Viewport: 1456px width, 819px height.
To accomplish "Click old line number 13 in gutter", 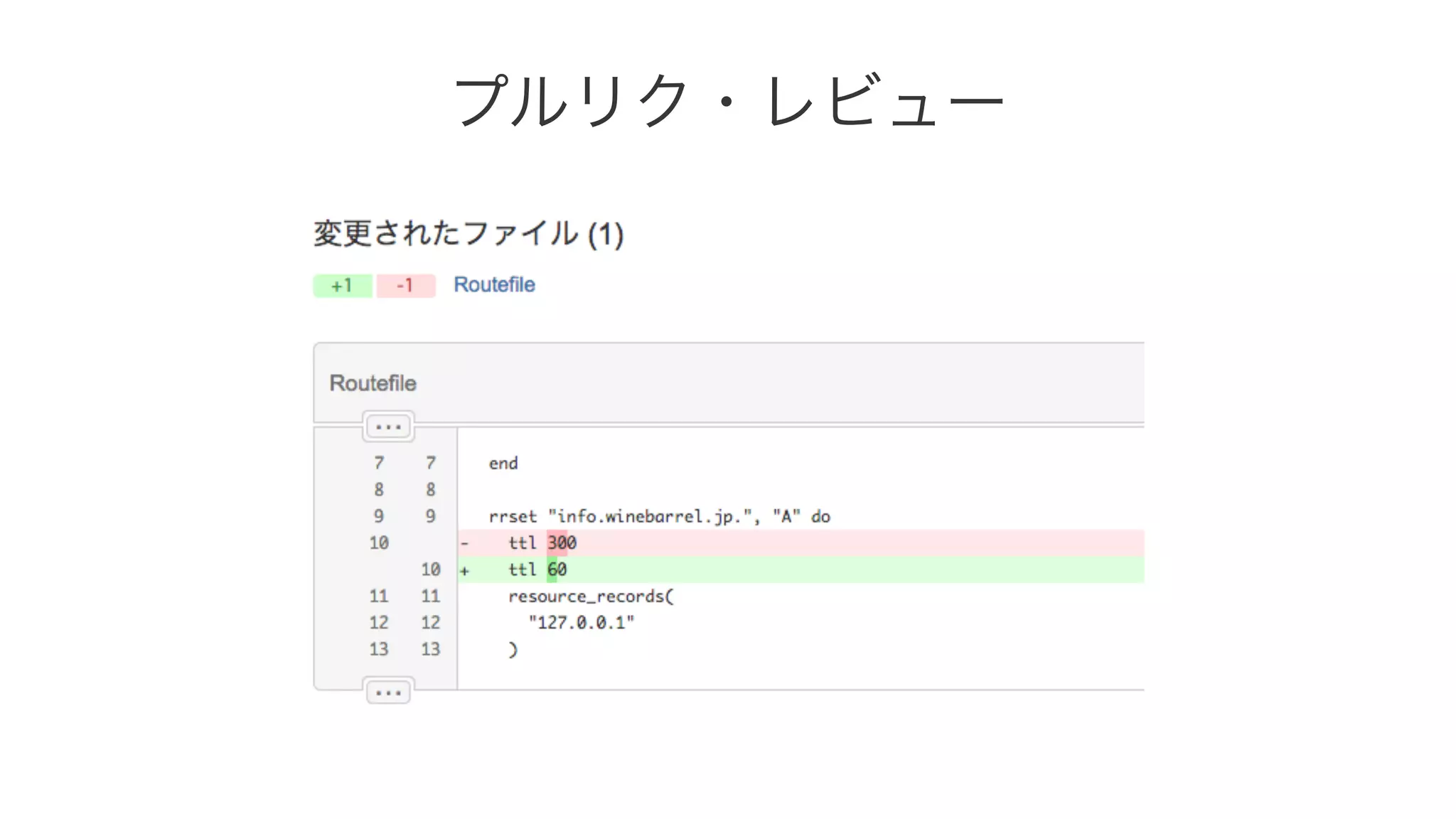I will coord(378,649).
